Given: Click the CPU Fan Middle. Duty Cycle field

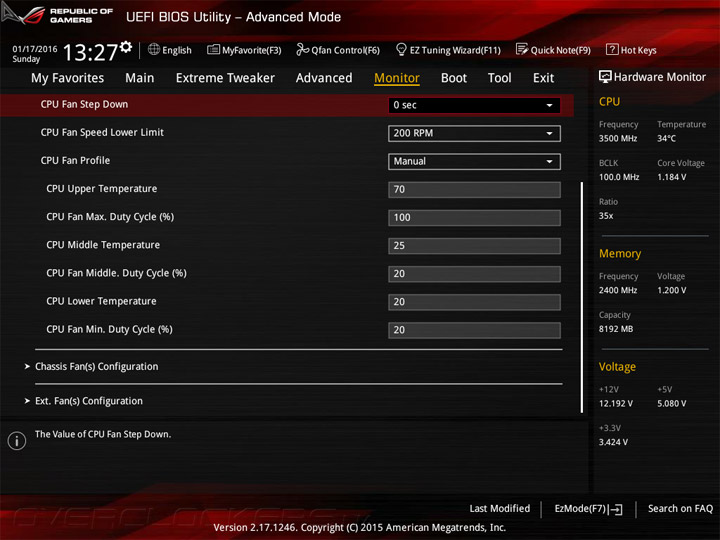Looking at the screenshot, I should point(474,274).
